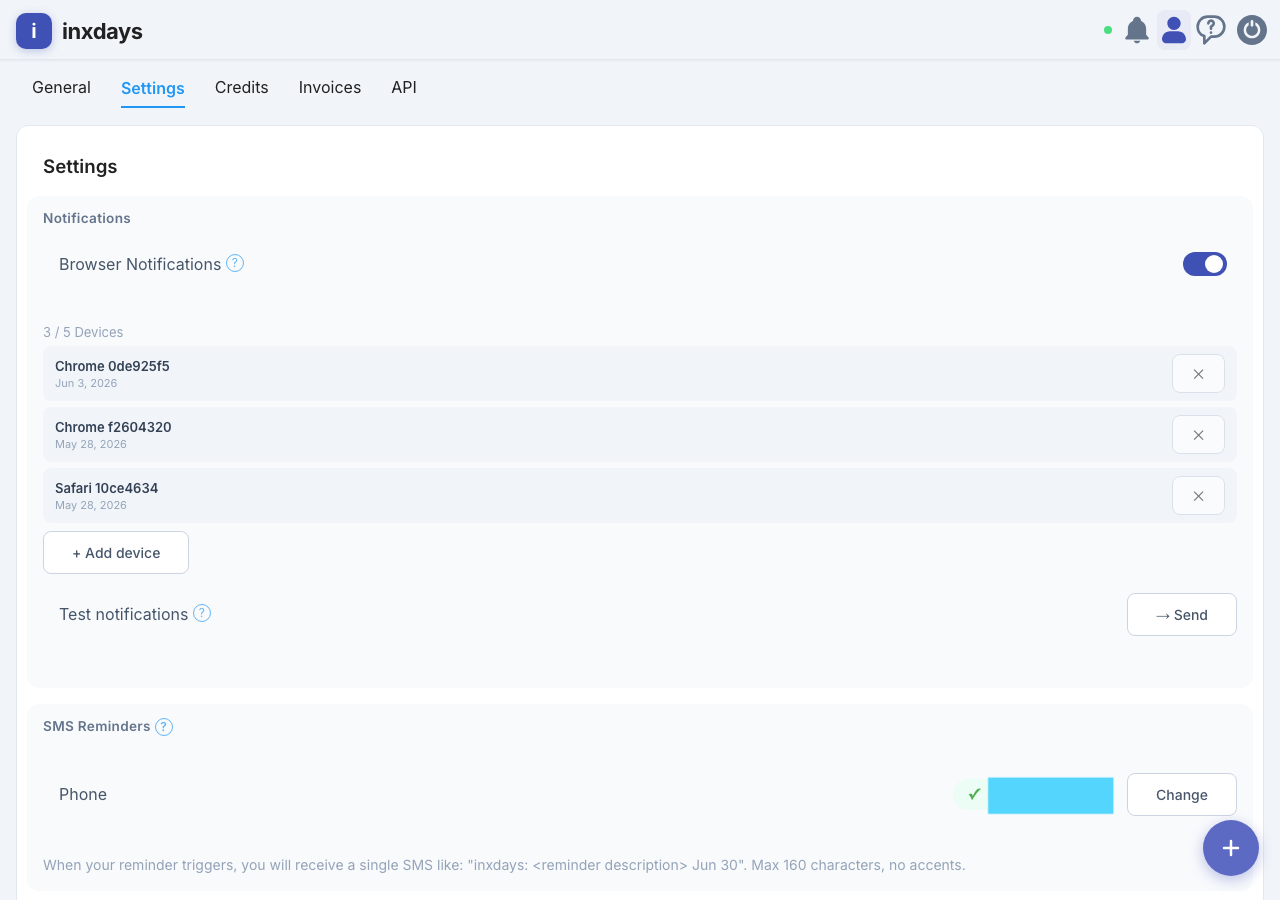
Task: Show SMS Reminders help icon
Action: click(x=164, y=727)
